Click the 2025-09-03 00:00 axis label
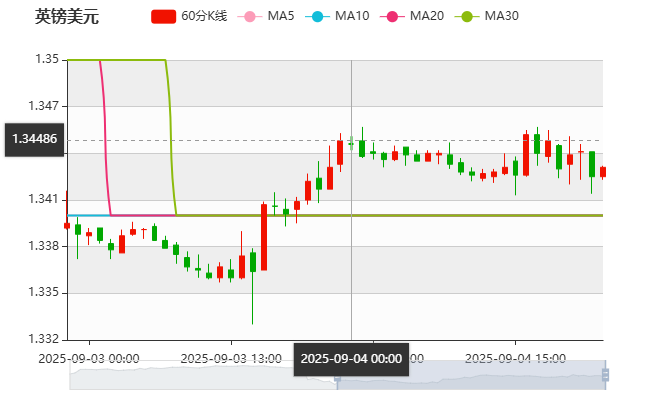 (x=89, y=358)
